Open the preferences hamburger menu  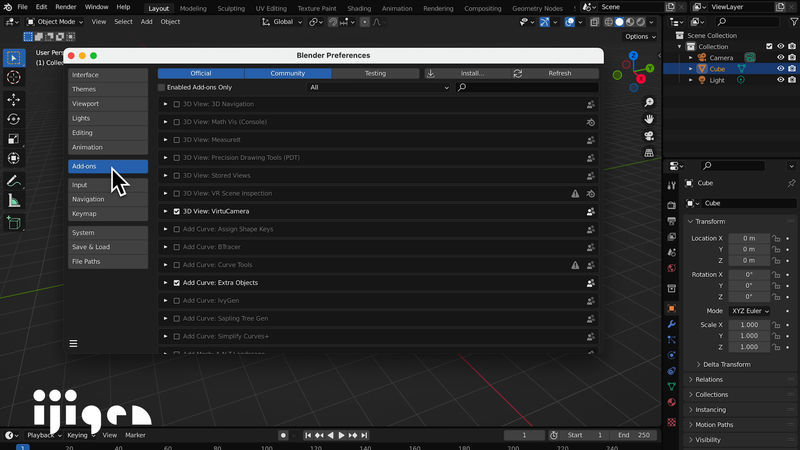point(73,343)
